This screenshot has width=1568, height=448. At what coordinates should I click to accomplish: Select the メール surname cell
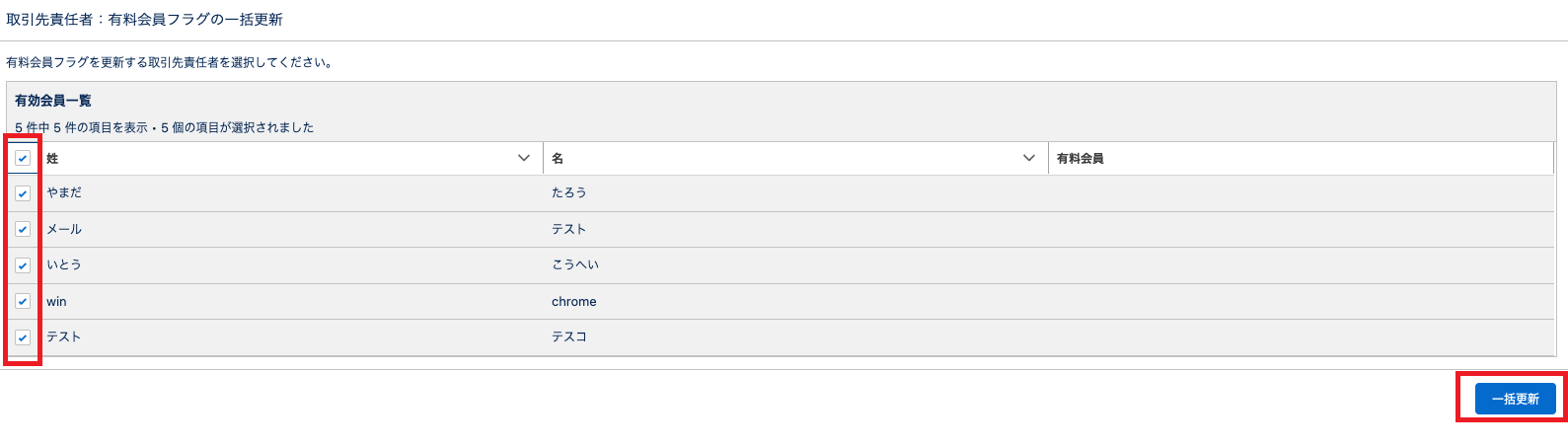[64, 229]
